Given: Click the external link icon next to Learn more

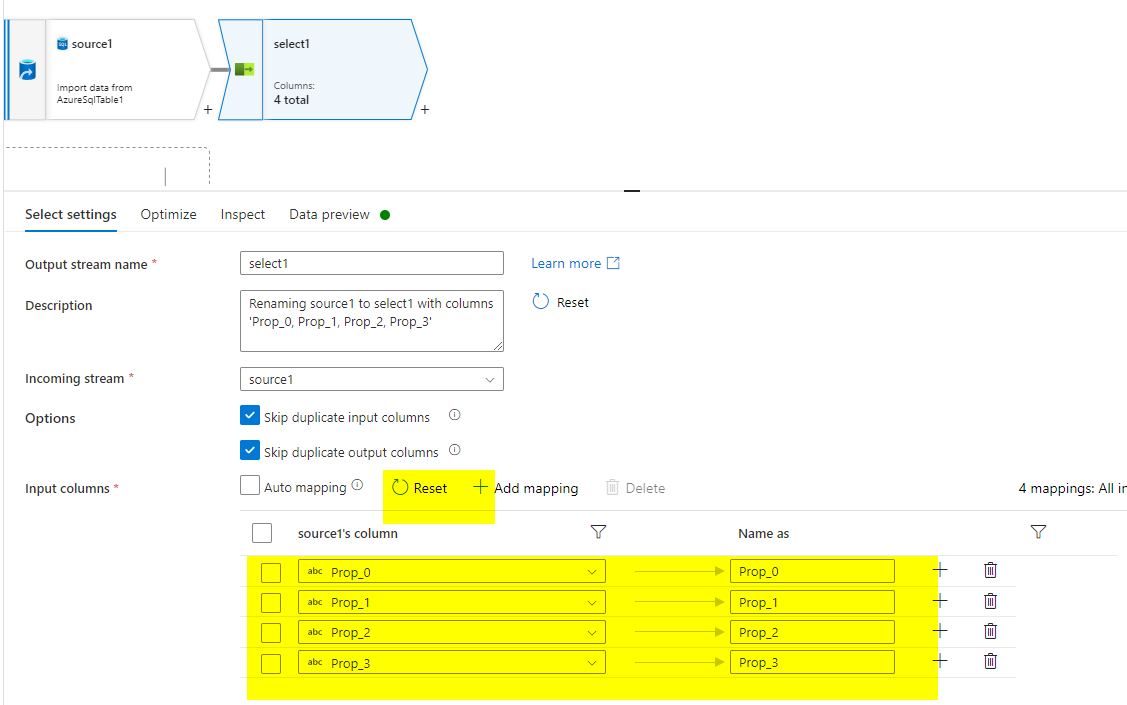Looking at the screenshot, I should point(614,262).
